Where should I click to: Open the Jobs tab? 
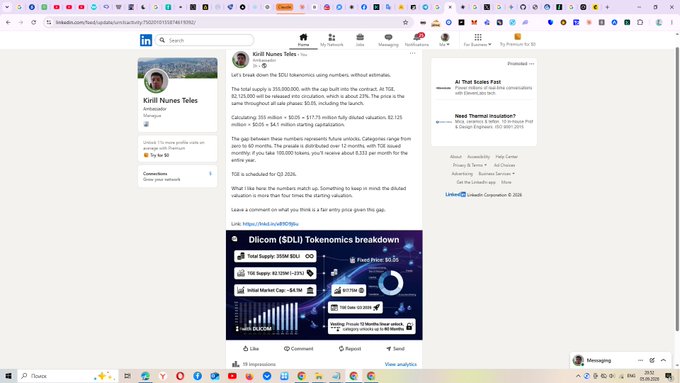(360, 40)
